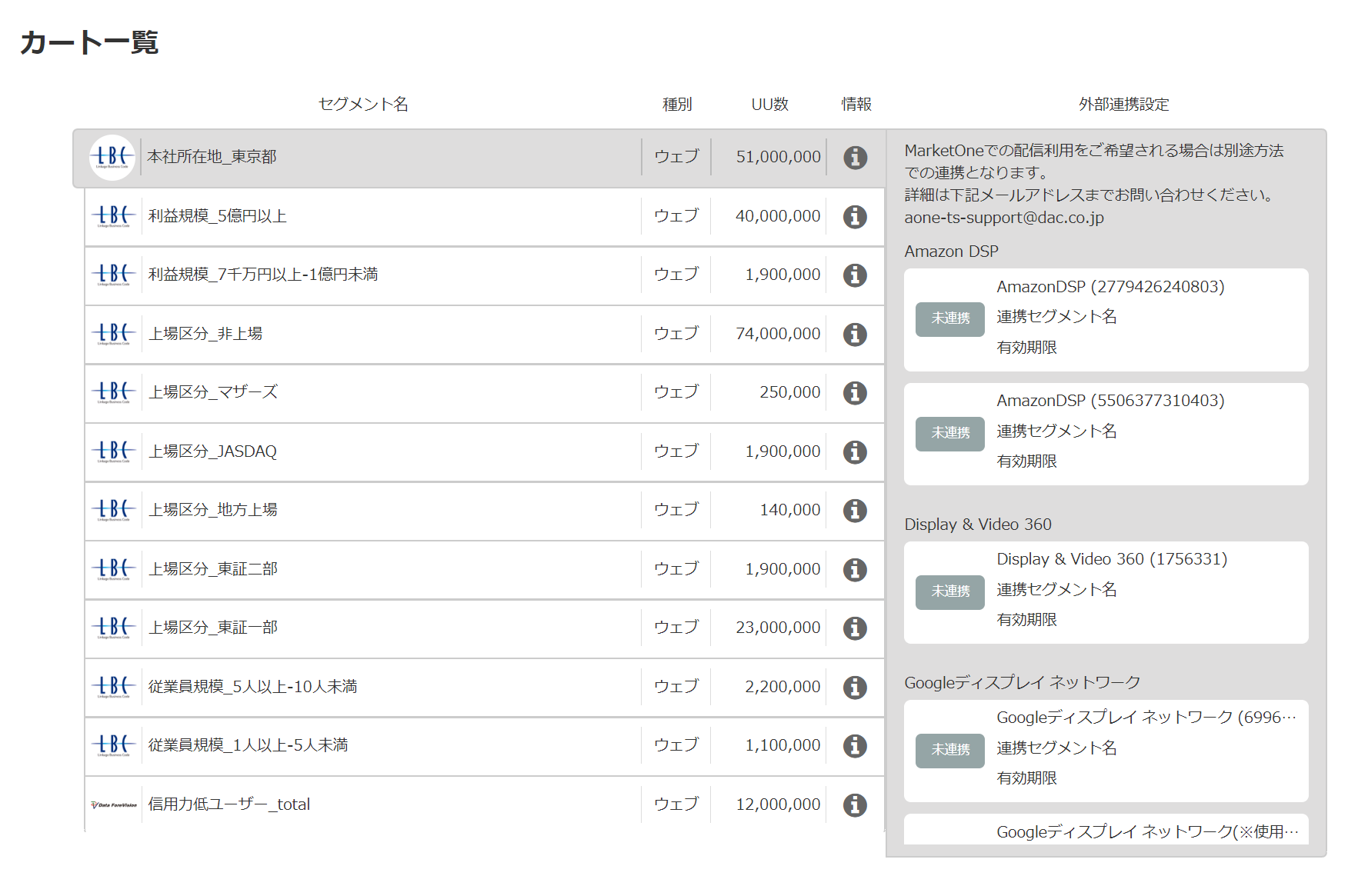This screenshot has height=896, width=1358.
Task: Expand the Googleディスプレイ ネットワーク(※使用…) entry
Action: pyautogui.click(x=1147, y=831)
